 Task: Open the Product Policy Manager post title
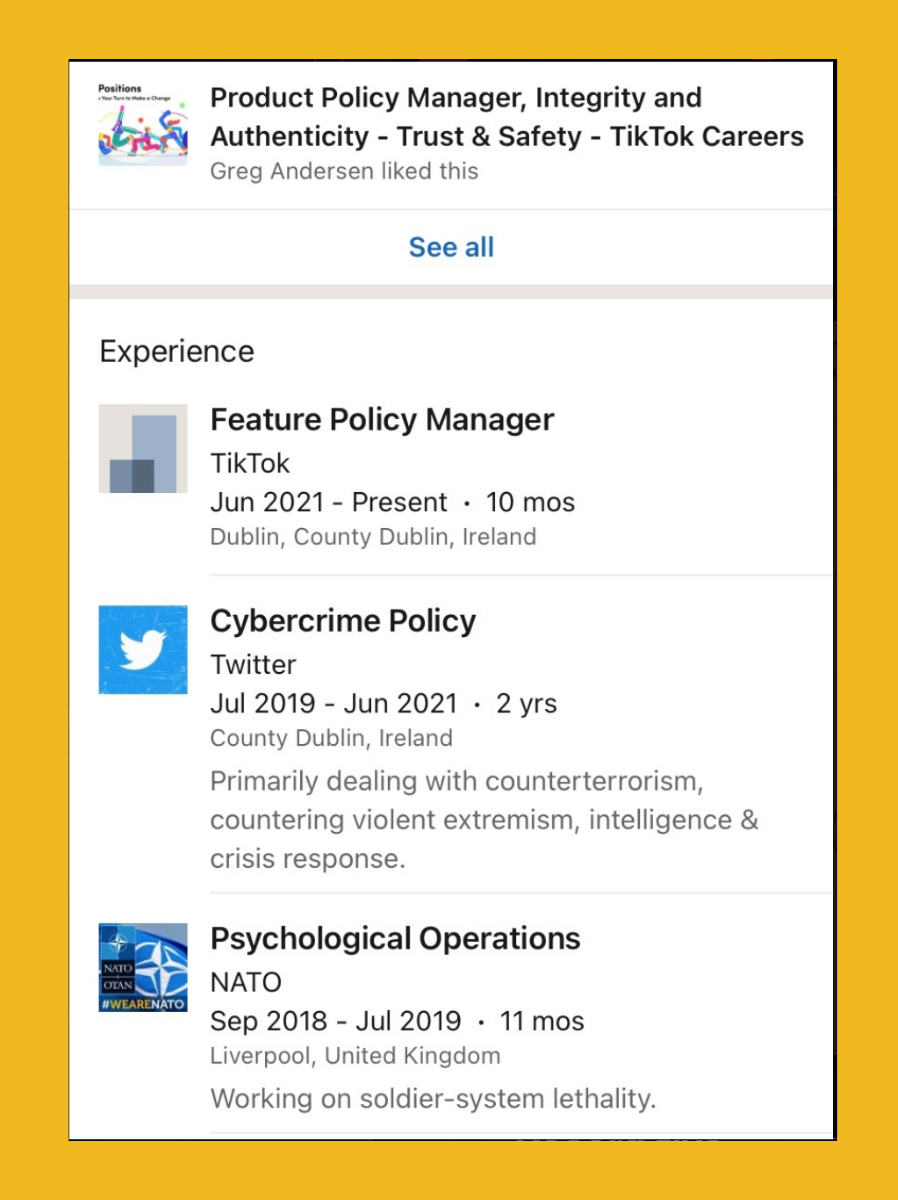(x=506, y=117)
